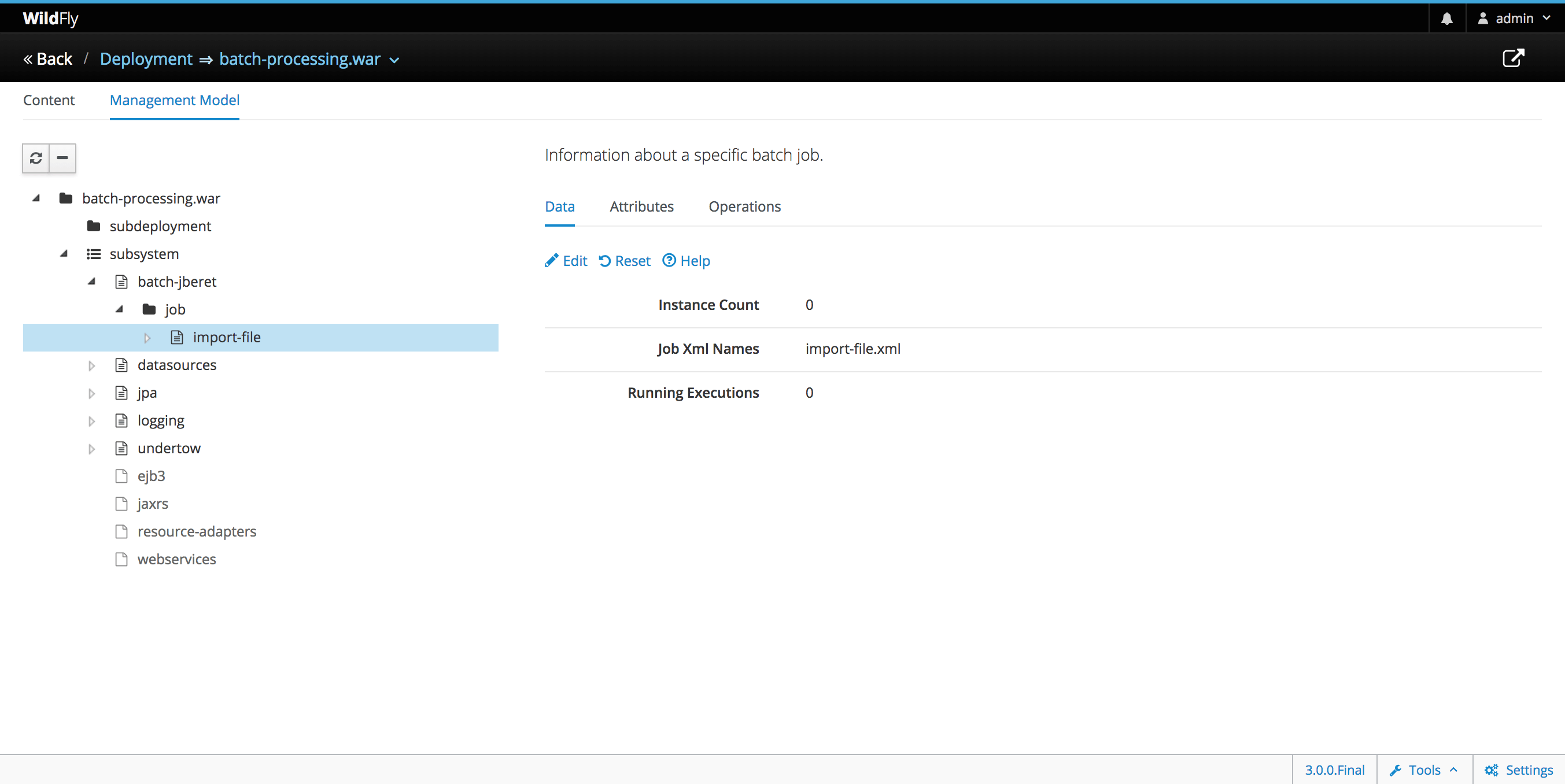Click the undertow document icon
This screenshot has height=784, width=1565.
(121, 448)
